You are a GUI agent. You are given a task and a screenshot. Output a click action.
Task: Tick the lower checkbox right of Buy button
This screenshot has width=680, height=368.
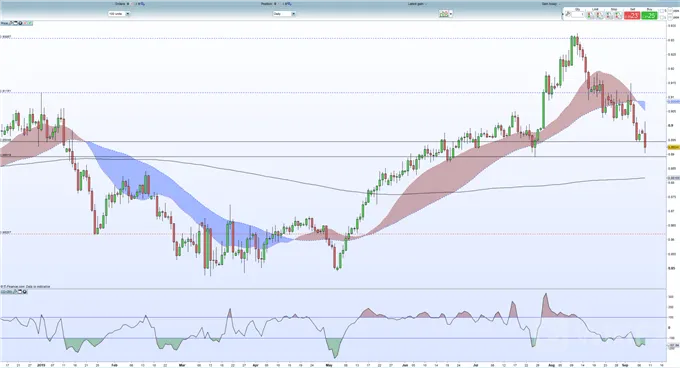click(x=661, y=17)
